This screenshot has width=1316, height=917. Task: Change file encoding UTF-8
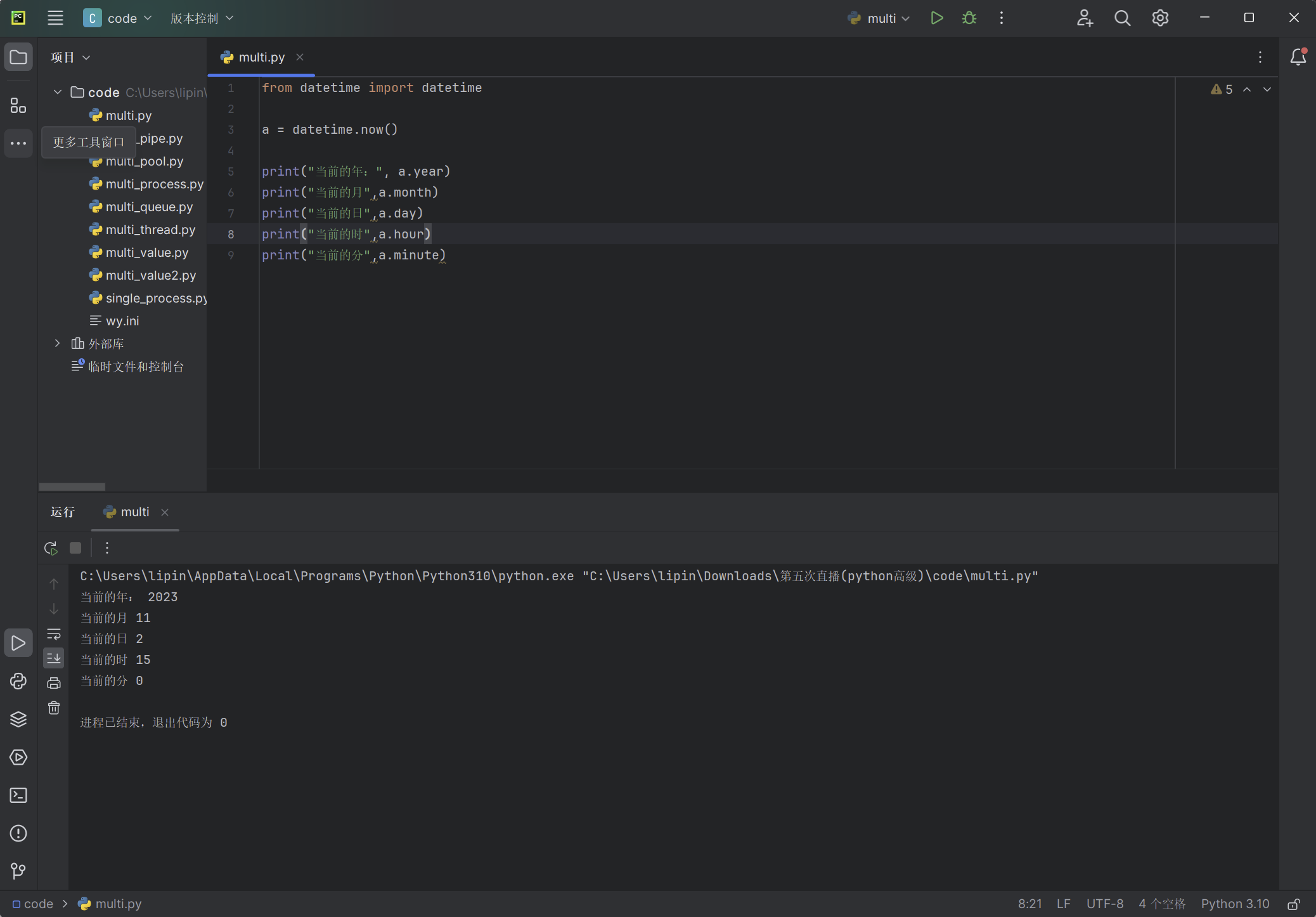[x=1104, y=904]
